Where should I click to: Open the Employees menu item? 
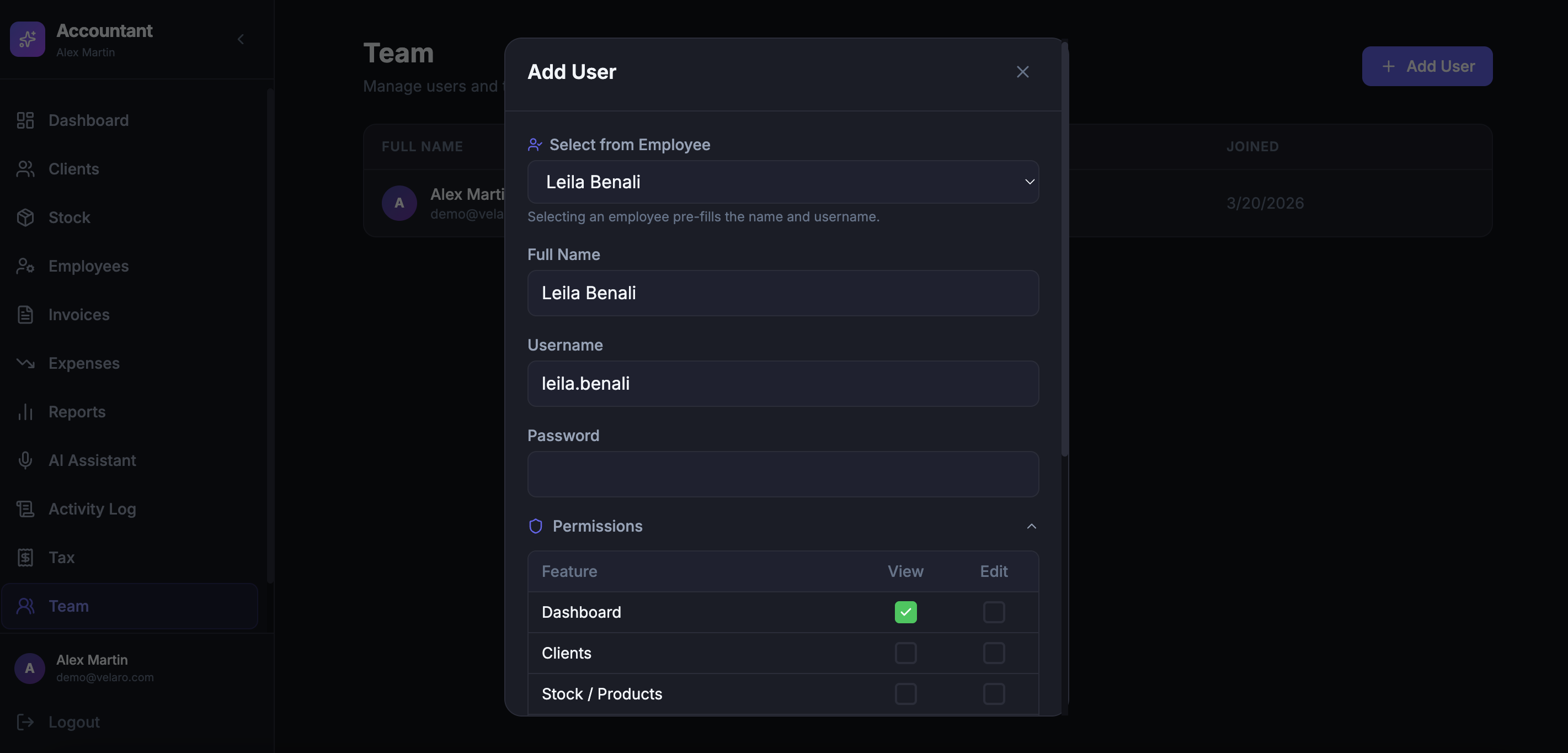tap(88, 266)
